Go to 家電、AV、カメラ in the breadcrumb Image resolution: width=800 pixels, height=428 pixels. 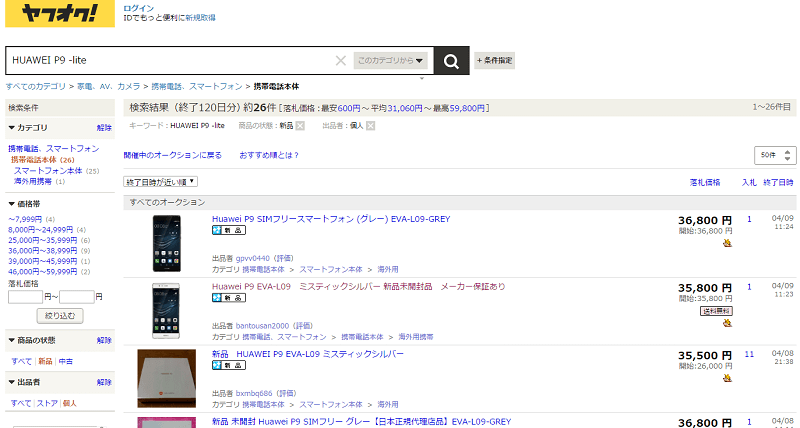(109, 86)
